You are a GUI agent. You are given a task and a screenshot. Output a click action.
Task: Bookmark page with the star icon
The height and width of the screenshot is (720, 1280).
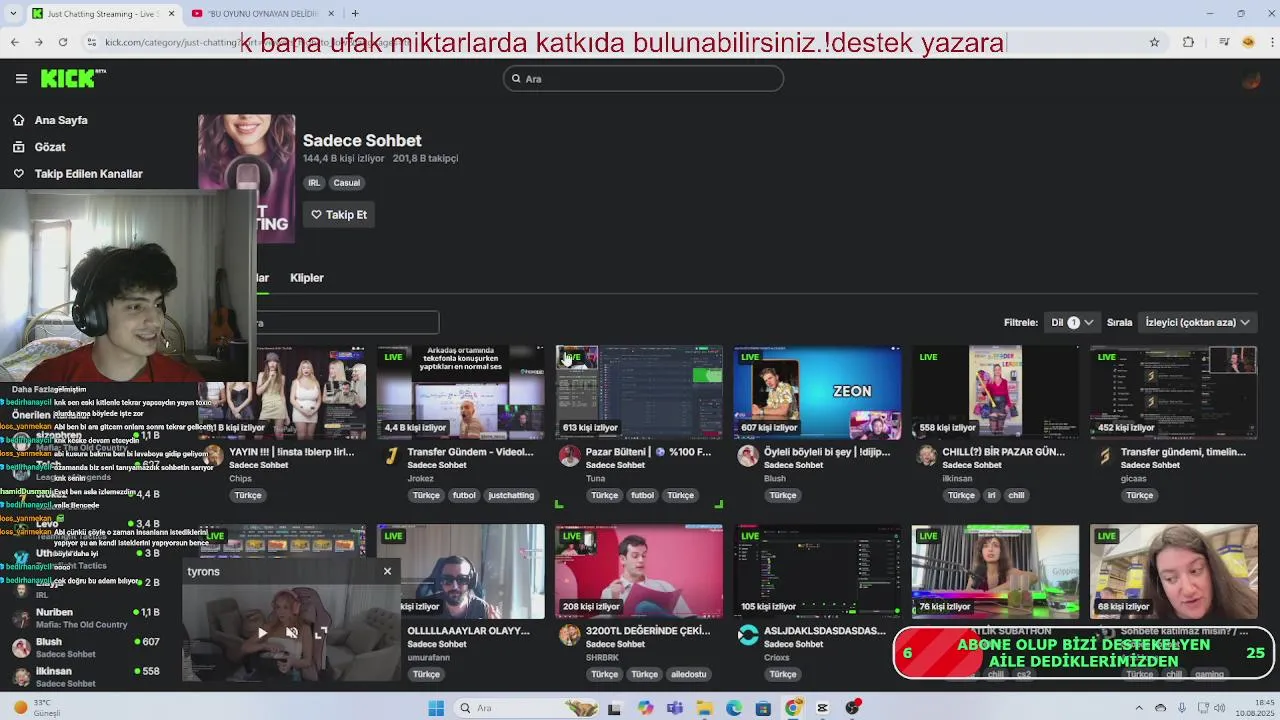point(1154,42)
